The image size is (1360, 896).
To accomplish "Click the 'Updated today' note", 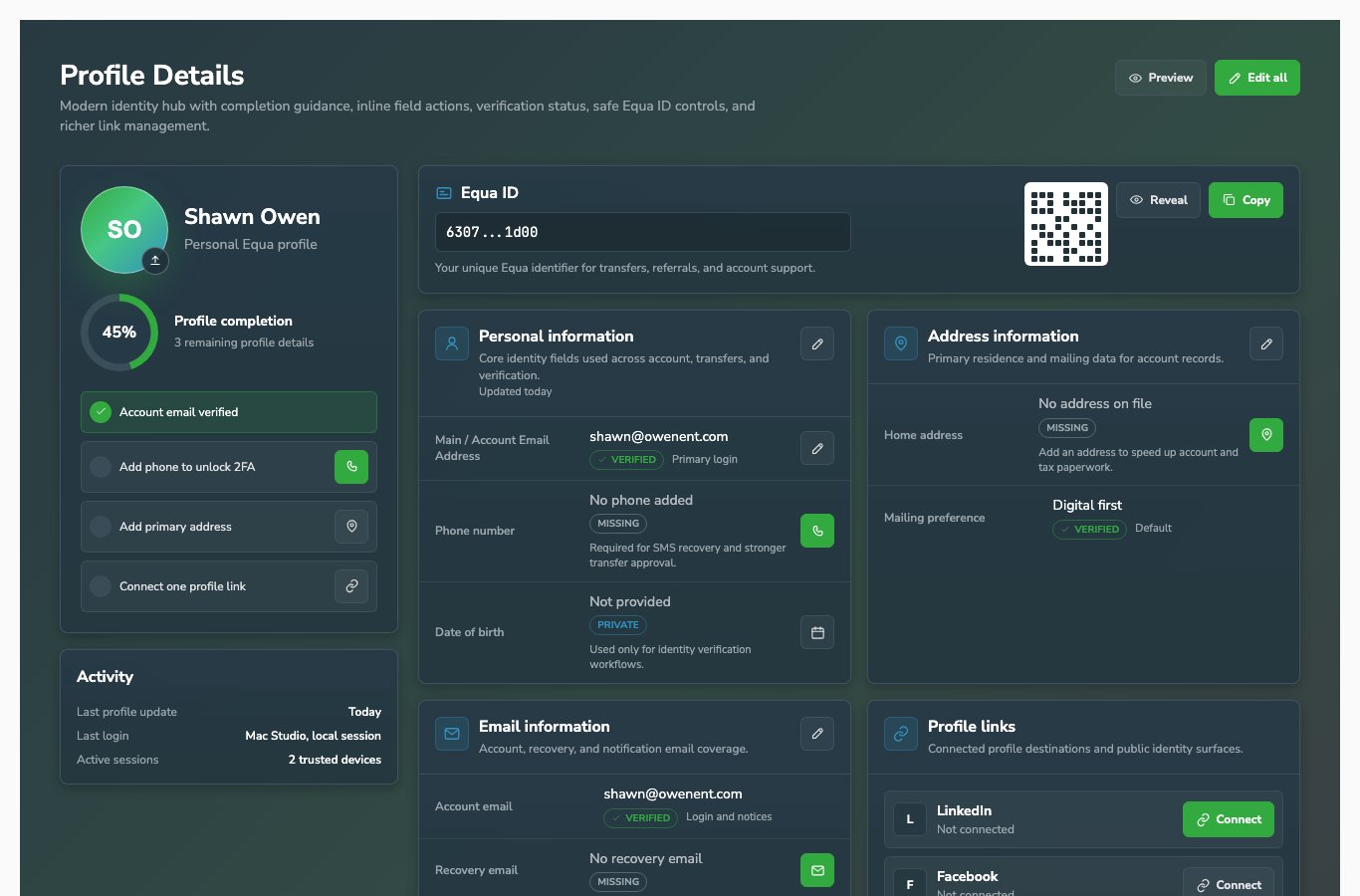I will click(x=516, y=391).
